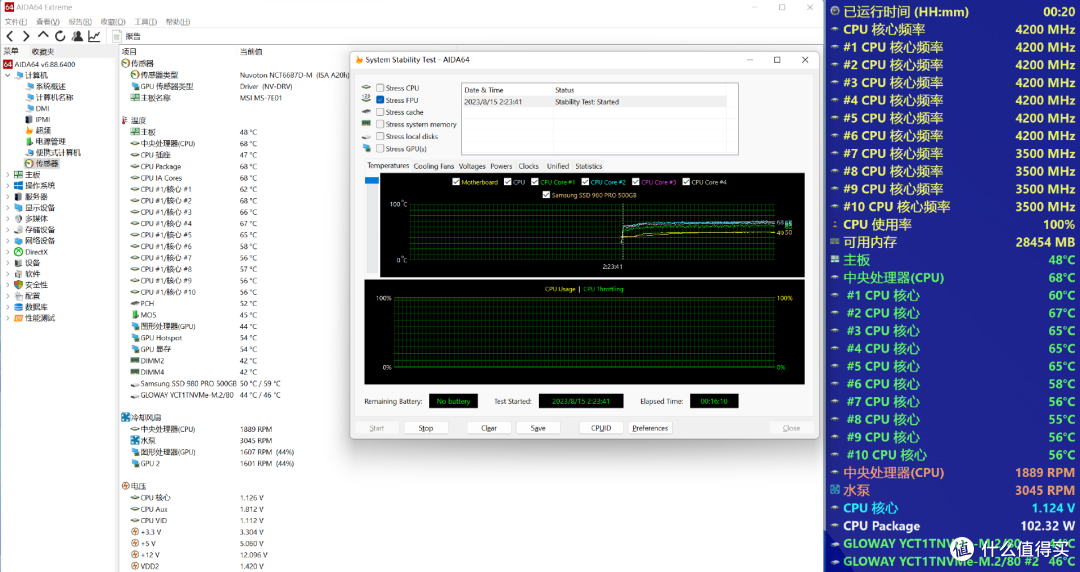
Task: Click the 数据库 database icon in tree
Action: coord(19,307)
